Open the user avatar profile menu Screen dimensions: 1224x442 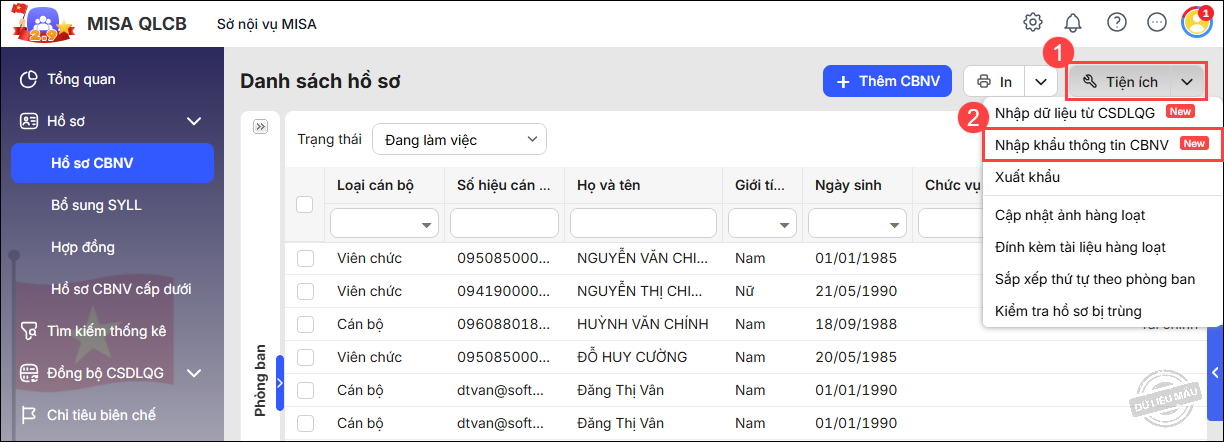[1196, 22]
